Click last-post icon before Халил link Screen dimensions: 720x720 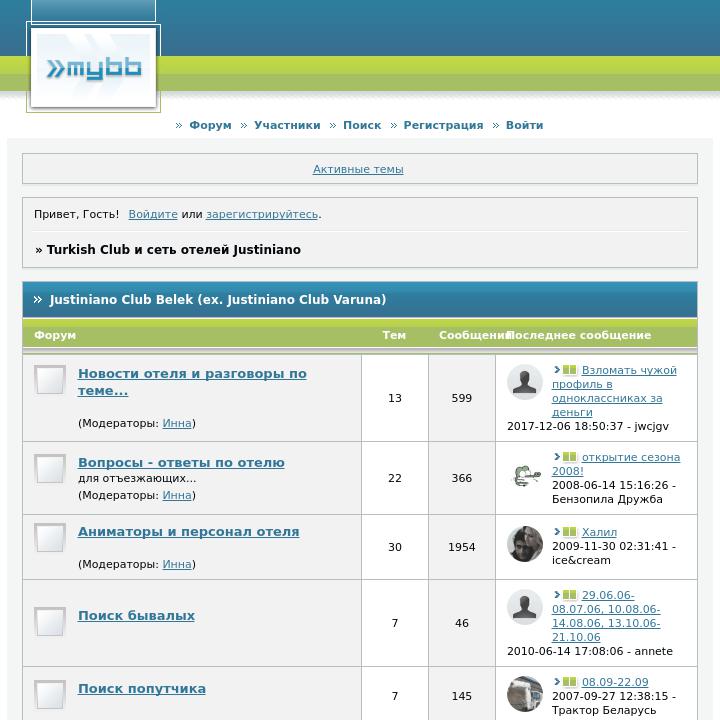(x=565, y=531)
